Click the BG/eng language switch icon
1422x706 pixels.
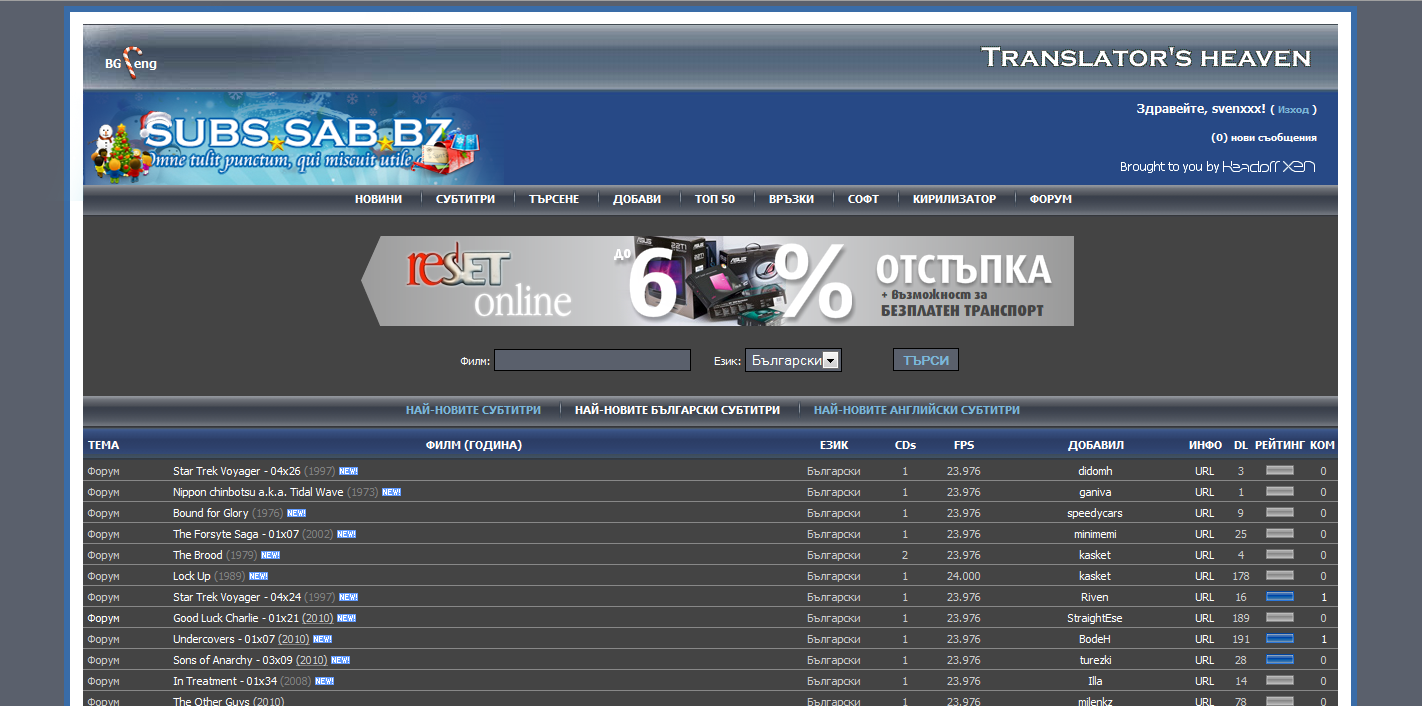[x=131, y=61]
